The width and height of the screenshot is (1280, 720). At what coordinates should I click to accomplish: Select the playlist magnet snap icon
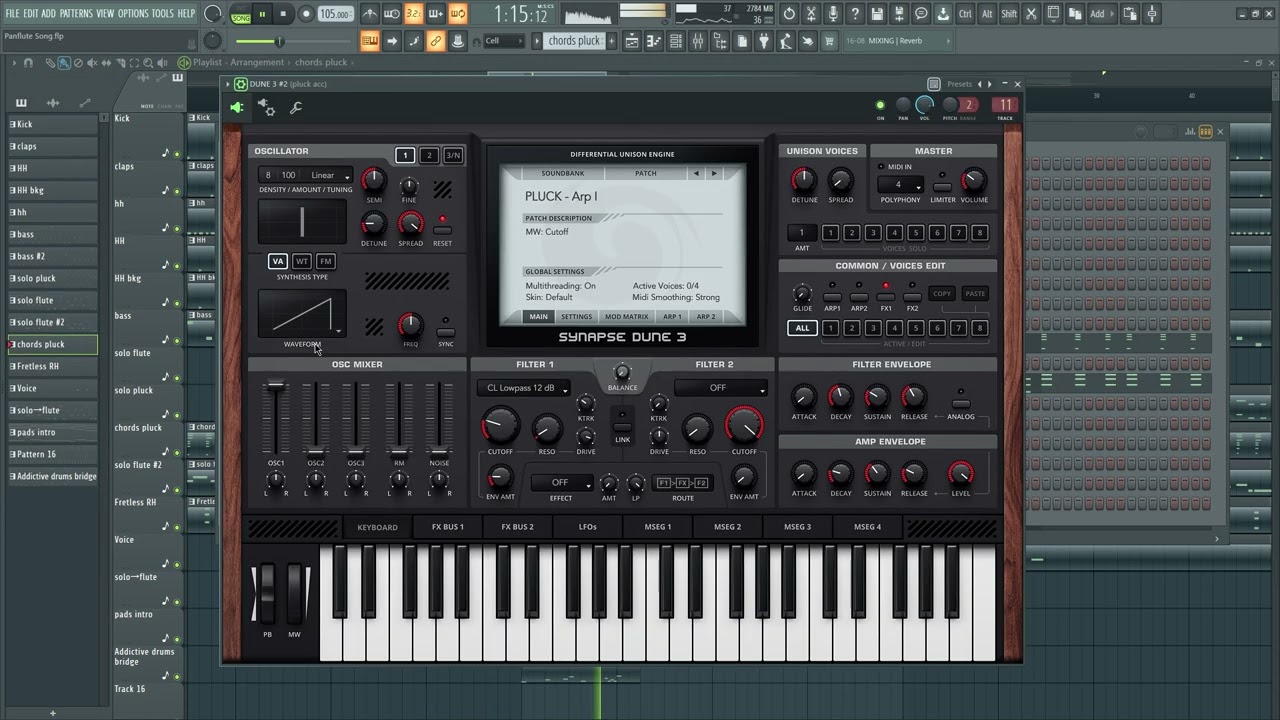pos(28,62)
